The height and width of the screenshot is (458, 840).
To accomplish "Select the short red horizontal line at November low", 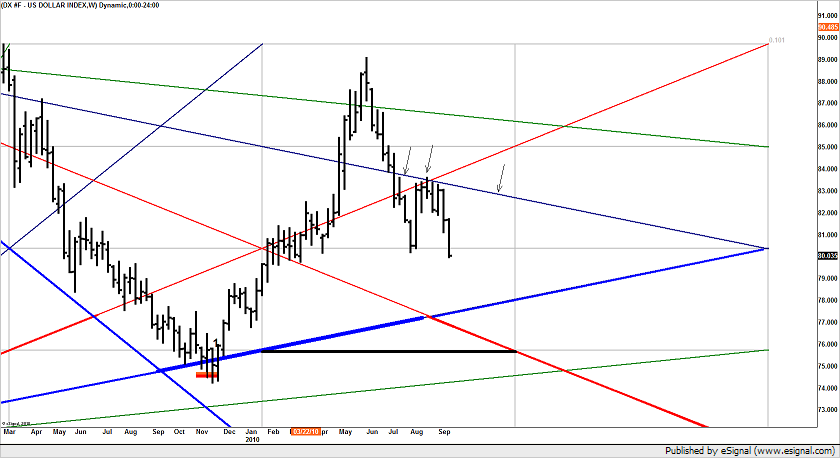I will point(208,375).
